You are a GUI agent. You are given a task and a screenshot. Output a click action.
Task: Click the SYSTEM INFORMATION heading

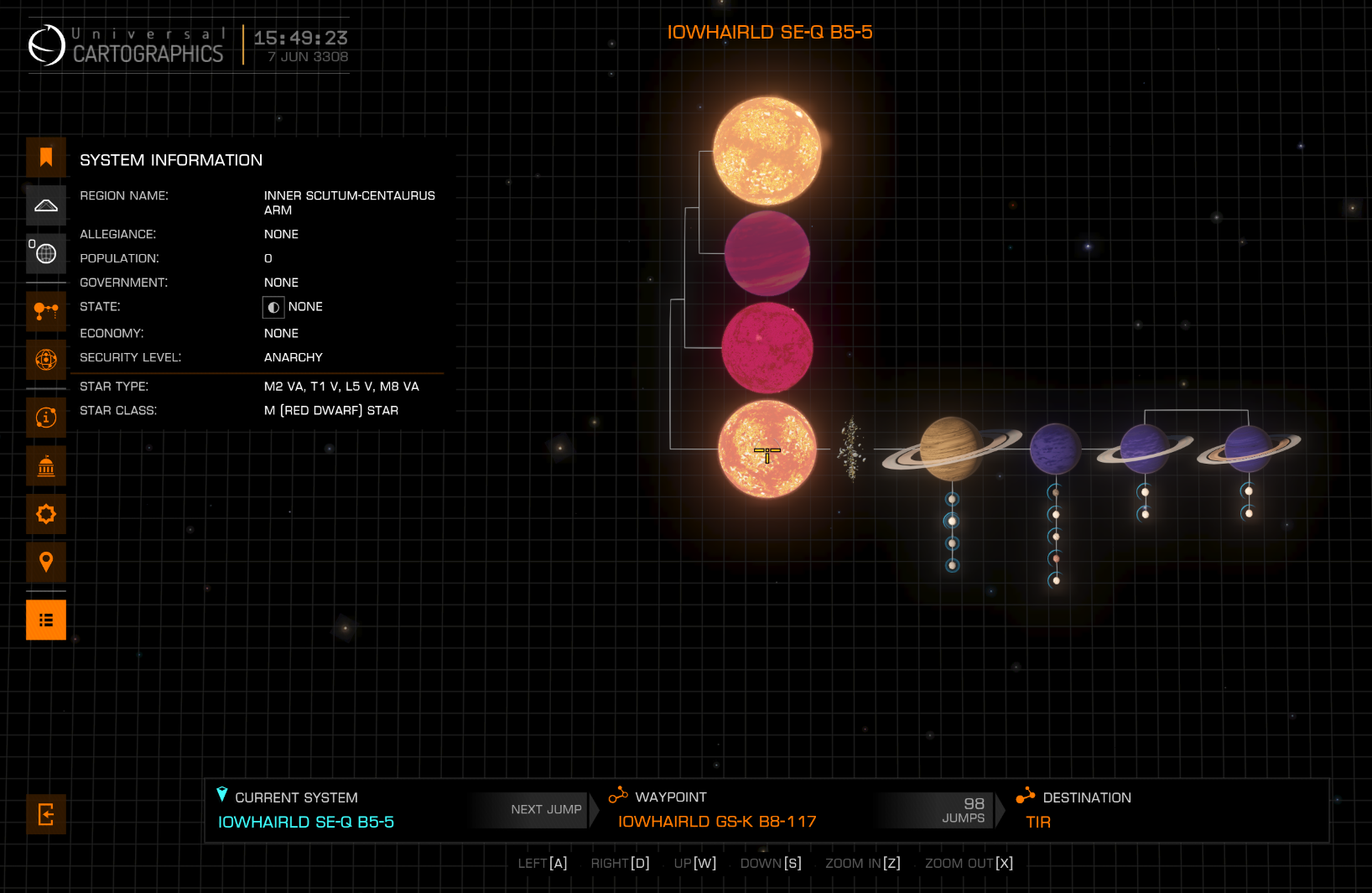click(171, 160)
